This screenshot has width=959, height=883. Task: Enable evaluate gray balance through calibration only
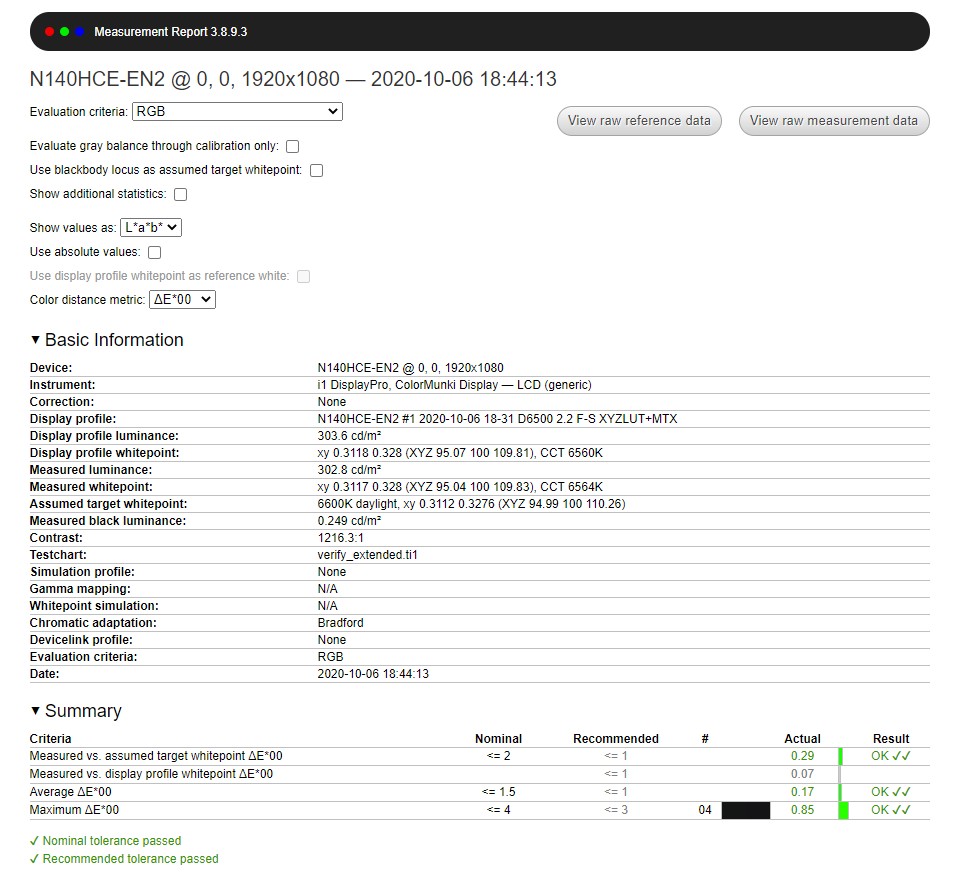click(x=292, y=146)
